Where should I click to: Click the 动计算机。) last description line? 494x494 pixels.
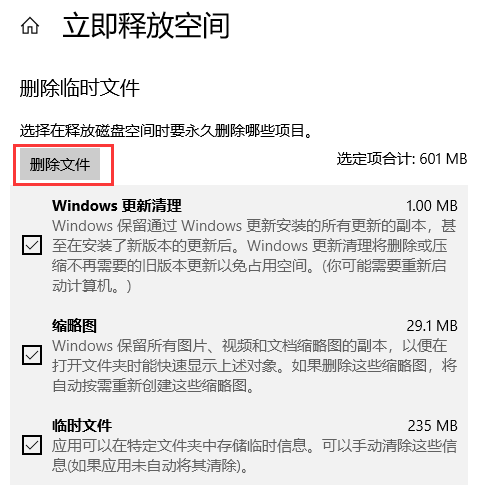click(x=92, y=286)
